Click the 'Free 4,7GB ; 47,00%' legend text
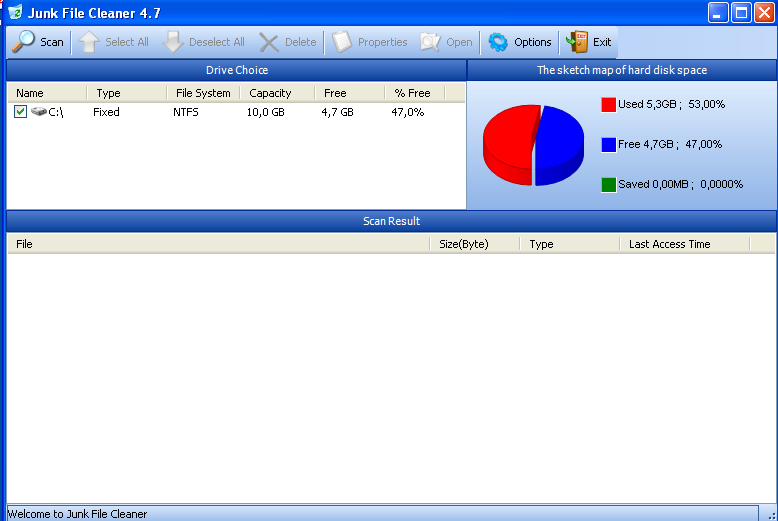Screen dimensions: 778x521 (x=670, y=144)
